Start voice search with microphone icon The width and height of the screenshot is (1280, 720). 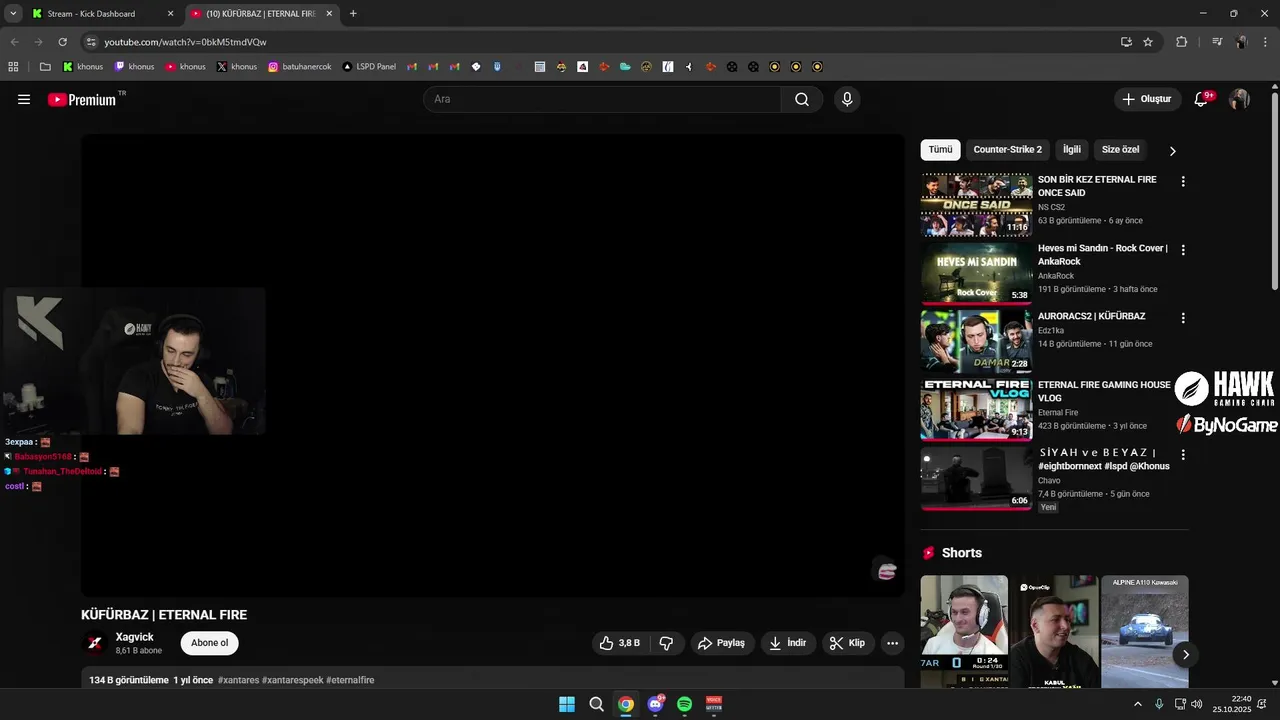pos(847,99)
